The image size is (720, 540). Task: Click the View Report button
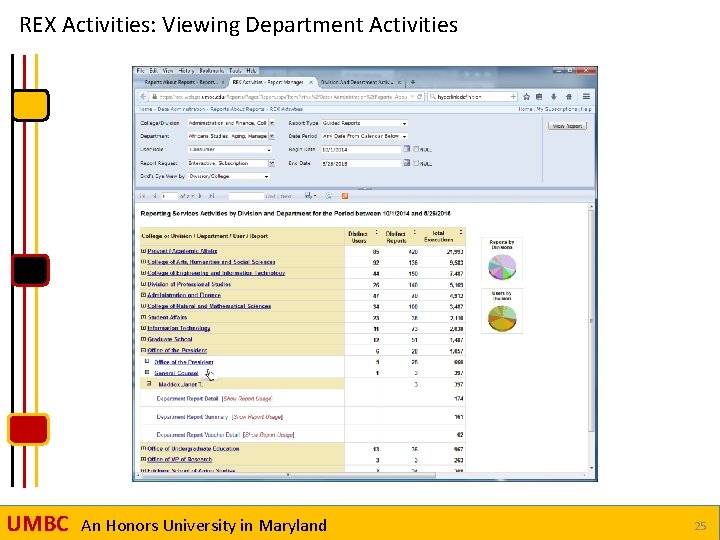[567, 126]
